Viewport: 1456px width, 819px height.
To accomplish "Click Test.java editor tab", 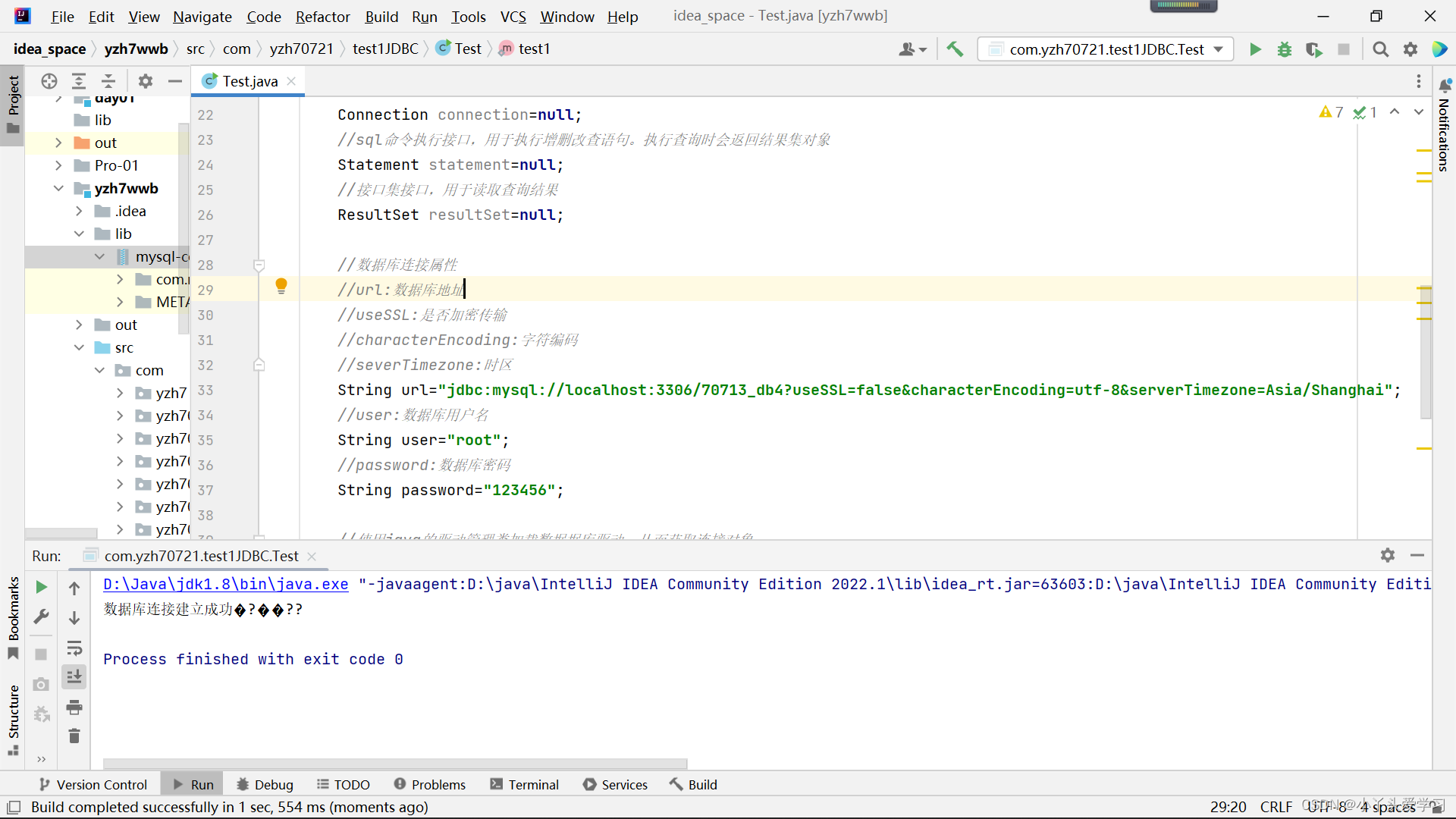I will pos(248,81).
